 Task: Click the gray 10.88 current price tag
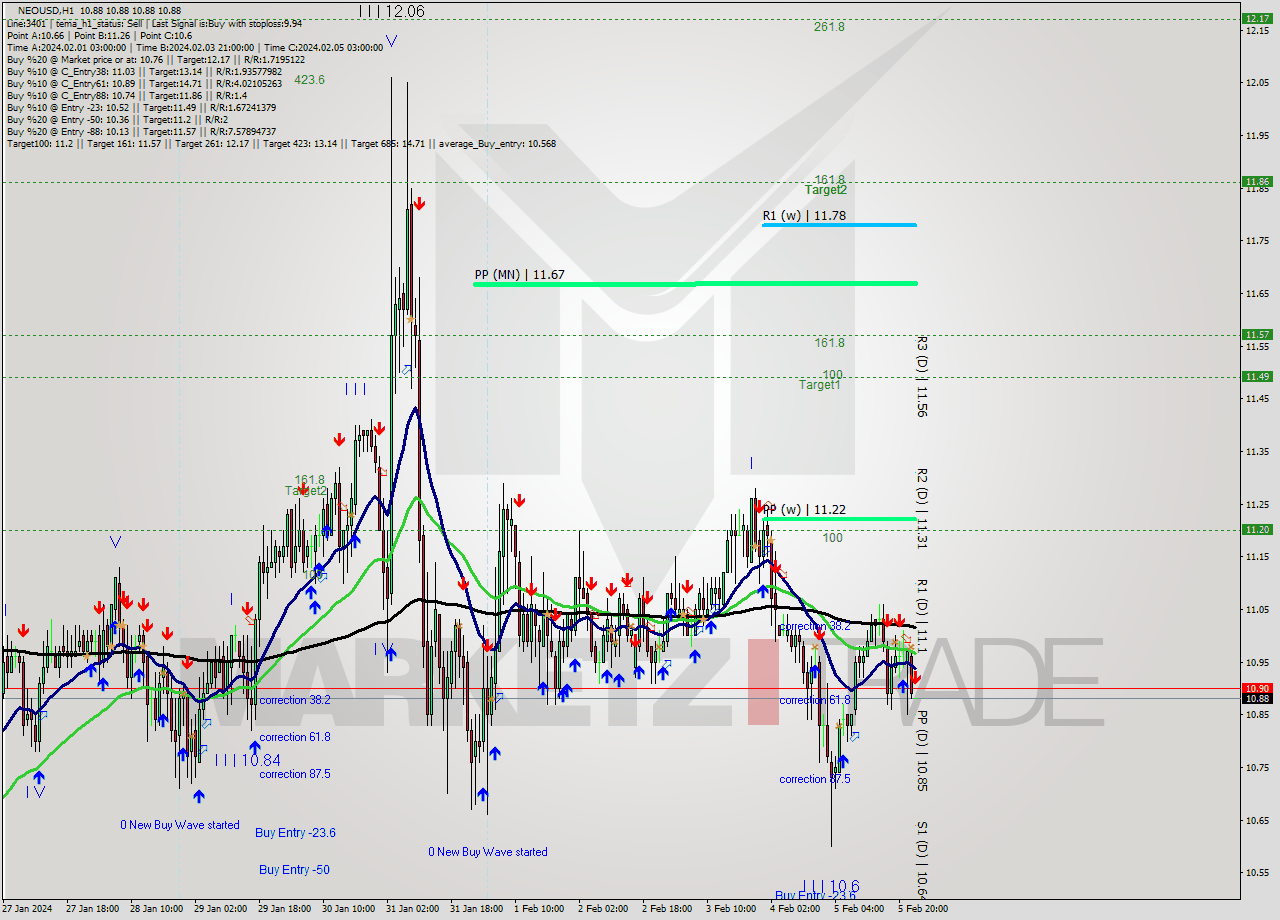click(1256, 698)
